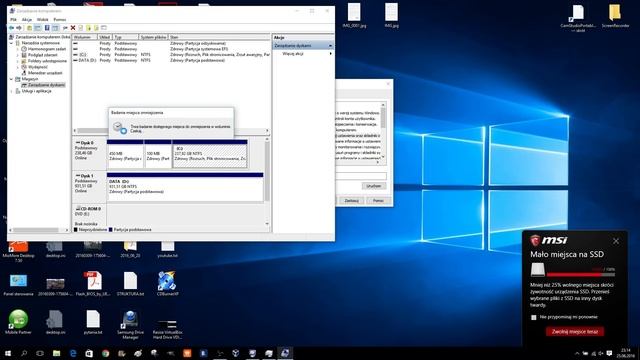640x360 pixels.
Task: Click the Pomoc button in background dialog
Action: [378, 201]
